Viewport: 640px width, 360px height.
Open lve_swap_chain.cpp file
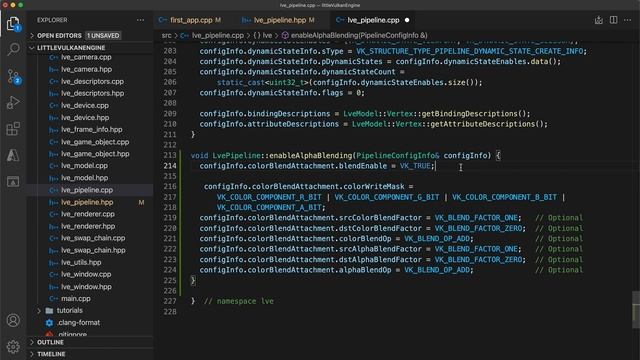click(x=93, y=238)
